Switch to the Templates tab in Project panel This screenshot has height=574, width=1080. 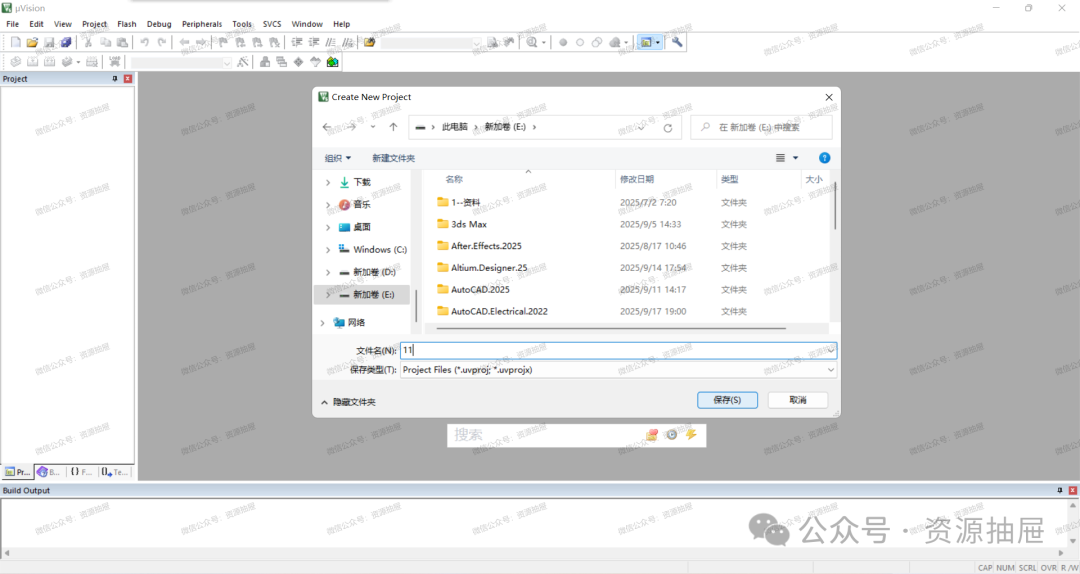tap(114, 472)
